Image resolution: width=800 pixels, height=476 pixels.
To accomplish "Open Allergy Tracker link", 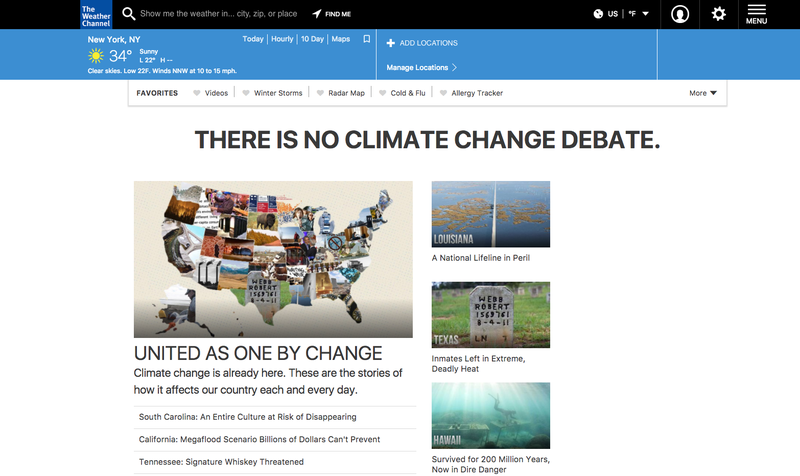I will pos(477,93).
